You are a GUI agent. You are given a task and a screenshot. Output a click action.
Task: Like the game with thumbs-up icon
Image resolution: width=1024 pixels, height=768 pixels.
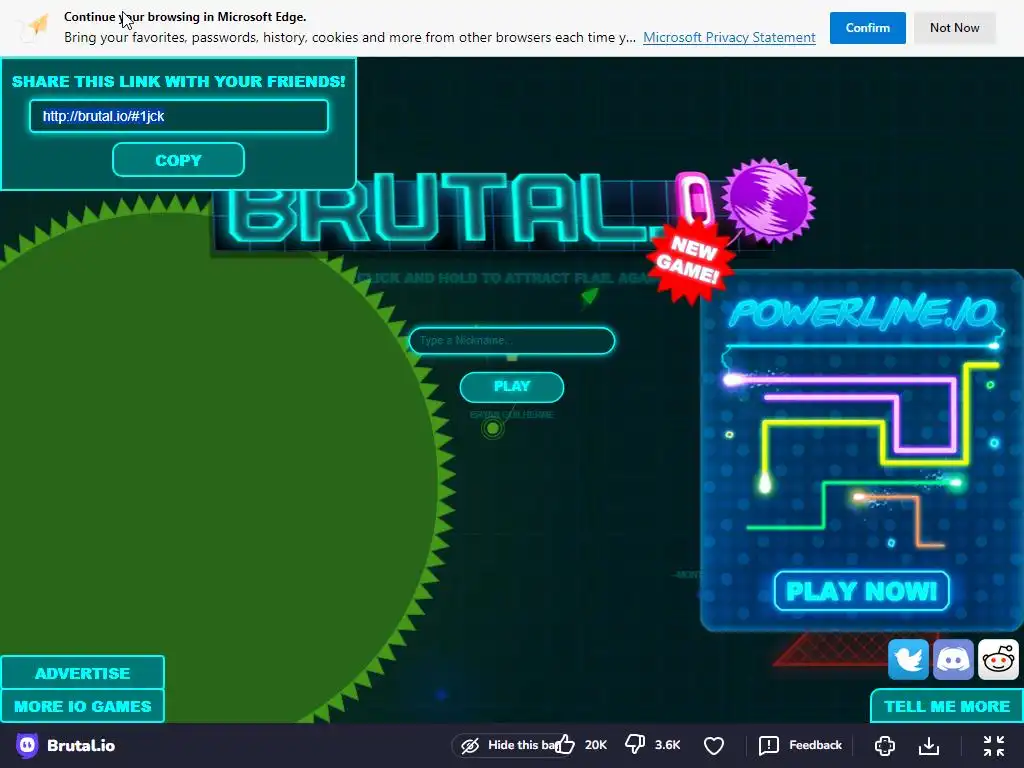pyautogui.click(x=565, y=744)
